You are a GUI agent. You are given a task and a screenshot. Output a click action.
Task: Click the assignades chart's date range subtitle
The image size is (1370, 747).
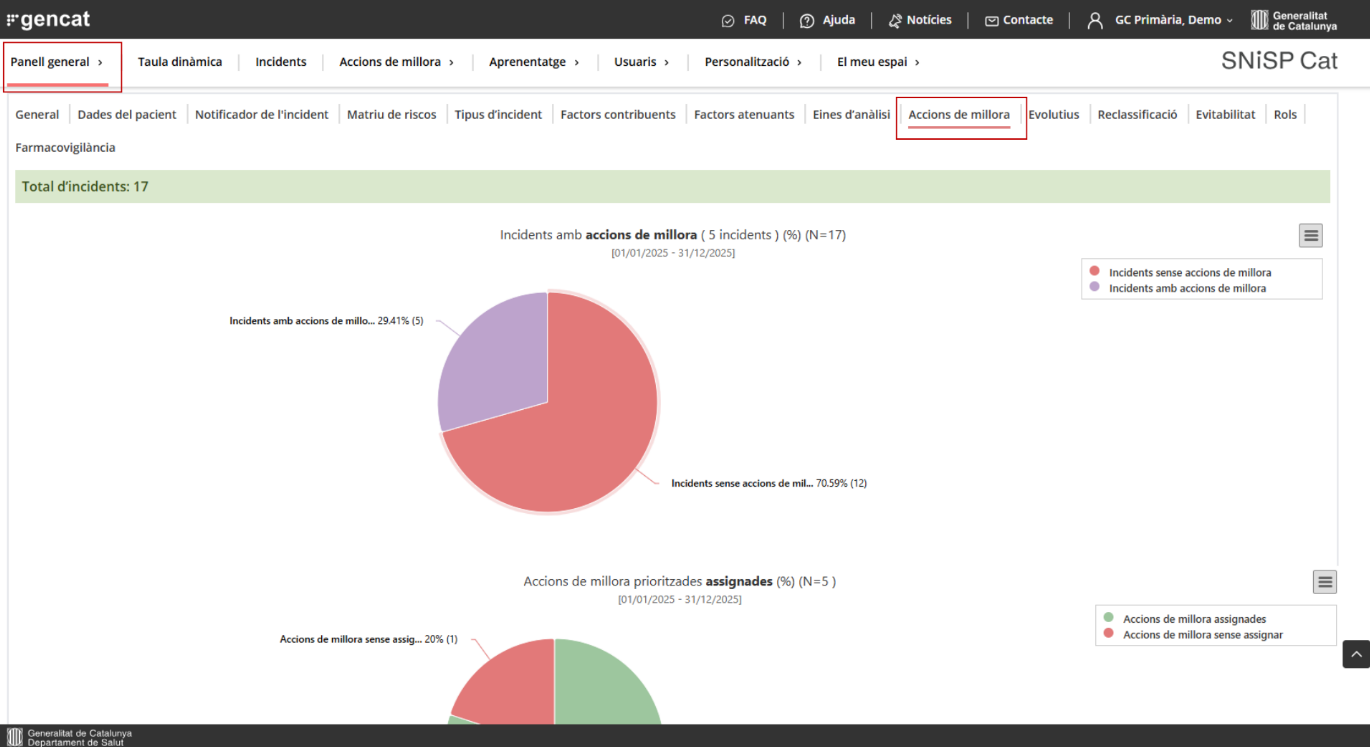pos(680,599)
